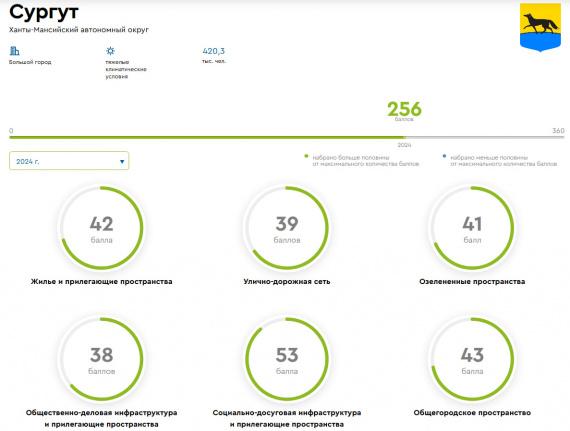The height and width of the screenshot is (431, 570).
Task: Open the Озелененные пространства label
Action: [472, 282]
